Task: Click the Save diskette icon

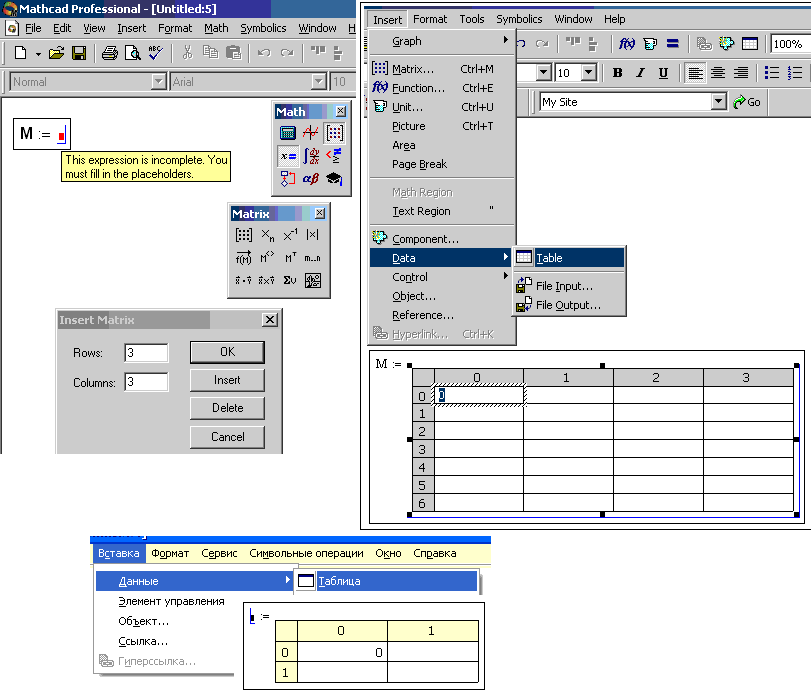Action: pos(79,53)
